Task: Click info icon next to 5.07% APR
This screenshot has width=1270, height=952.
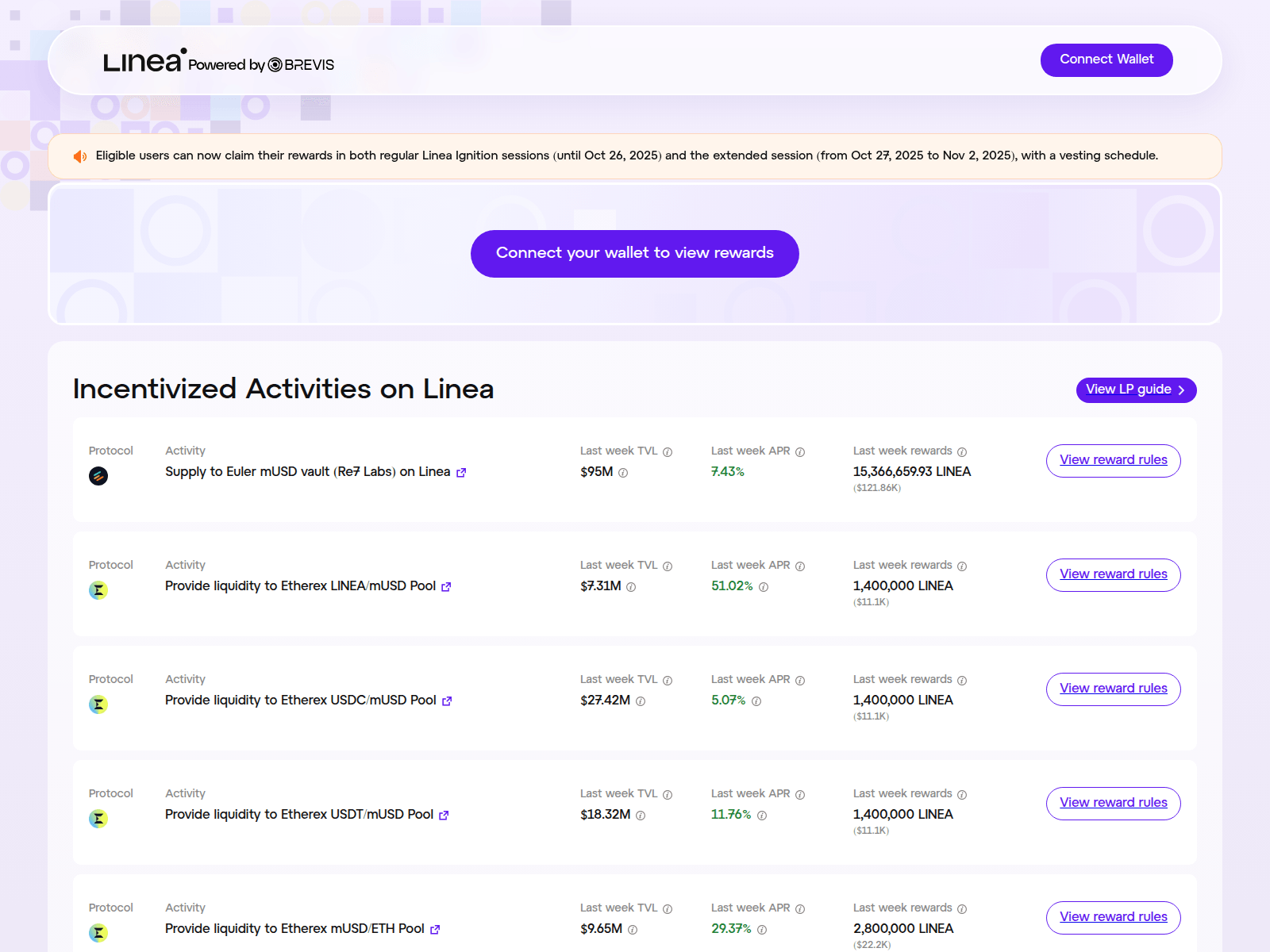Action: (756, 701)
